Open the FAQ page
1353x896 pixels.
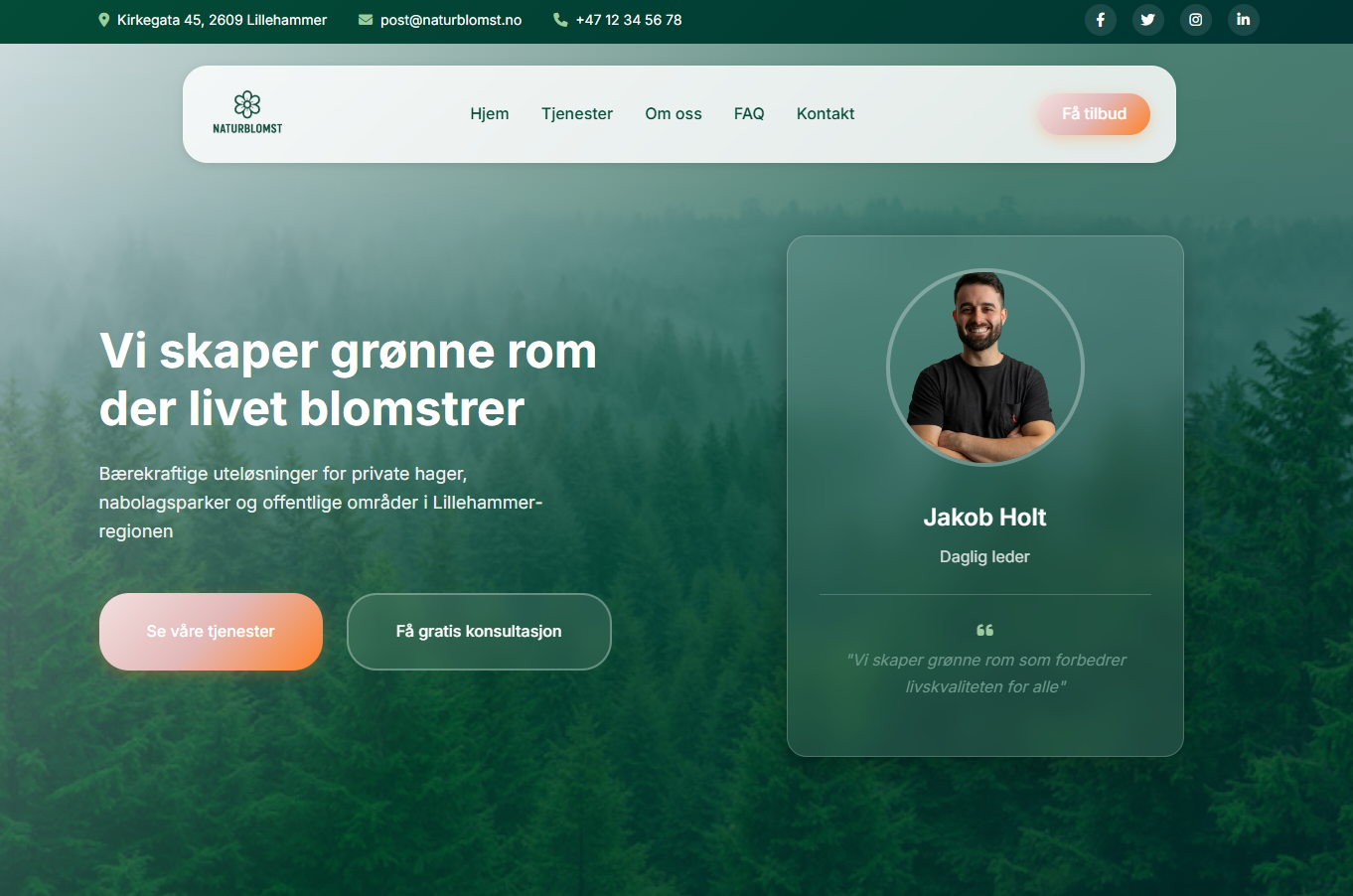tap(749, 113)
